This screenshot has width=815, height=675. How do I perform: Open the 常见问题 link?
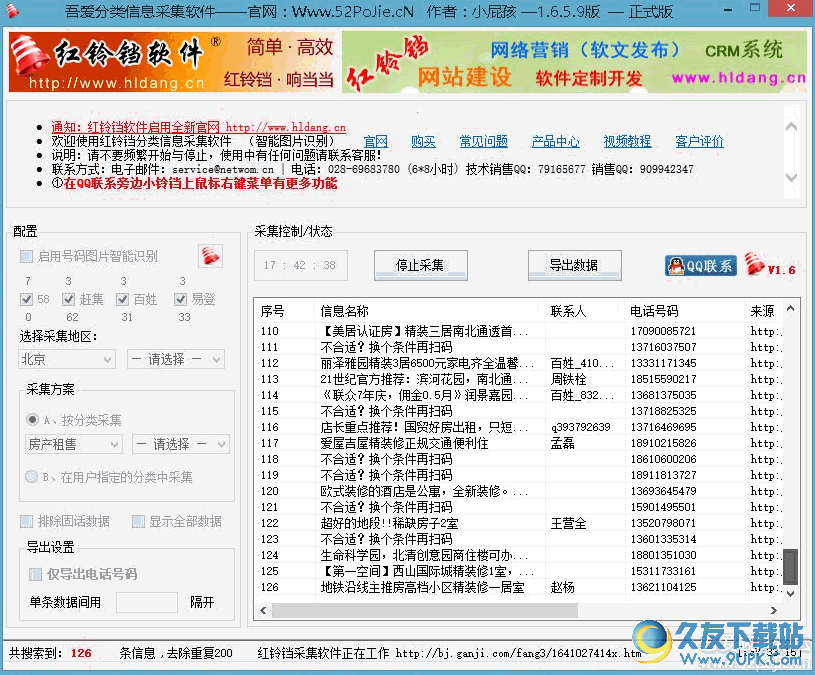tap(483, 141)
